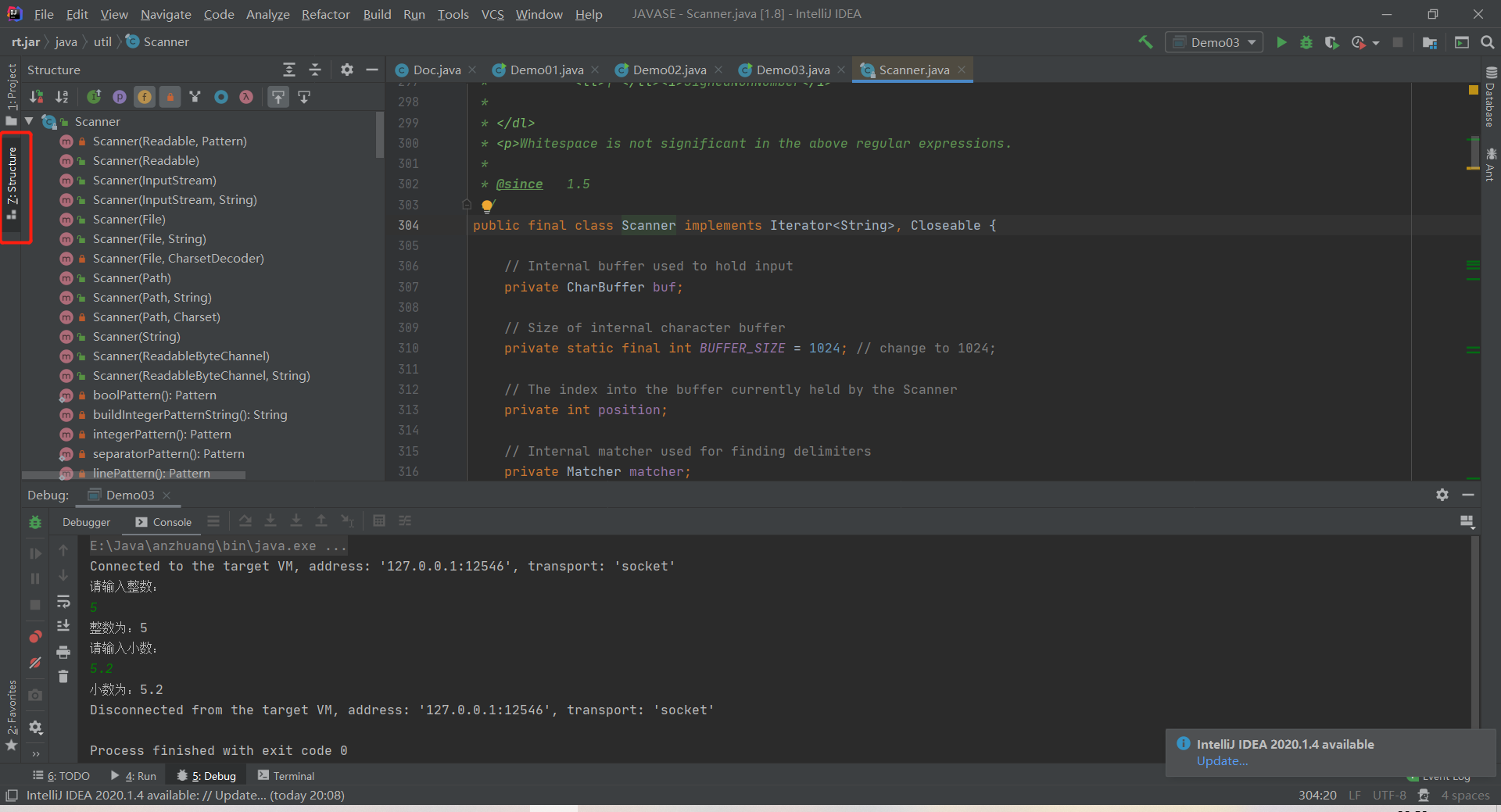Open Database tool window on right edge
1501x812 pixels.
[1491, 97]
